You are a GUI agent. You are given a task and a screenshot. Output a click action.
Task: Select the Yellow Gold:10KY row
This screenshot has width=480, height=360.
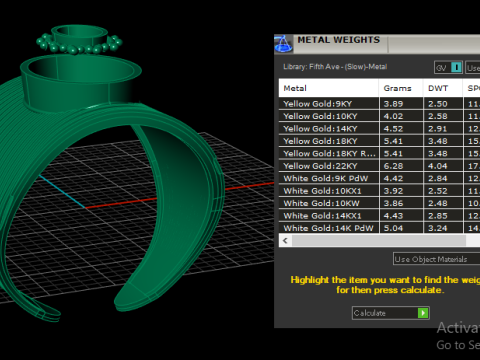point(379,116)
